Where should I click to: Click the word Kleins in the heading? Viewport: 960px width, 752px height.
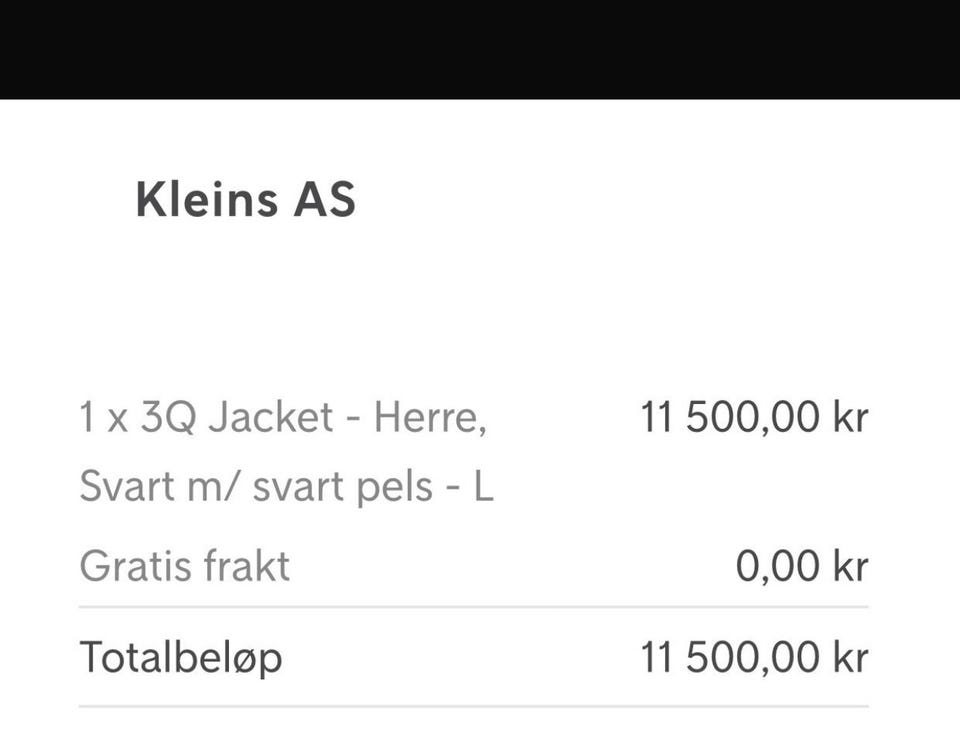tap(206, 199)
